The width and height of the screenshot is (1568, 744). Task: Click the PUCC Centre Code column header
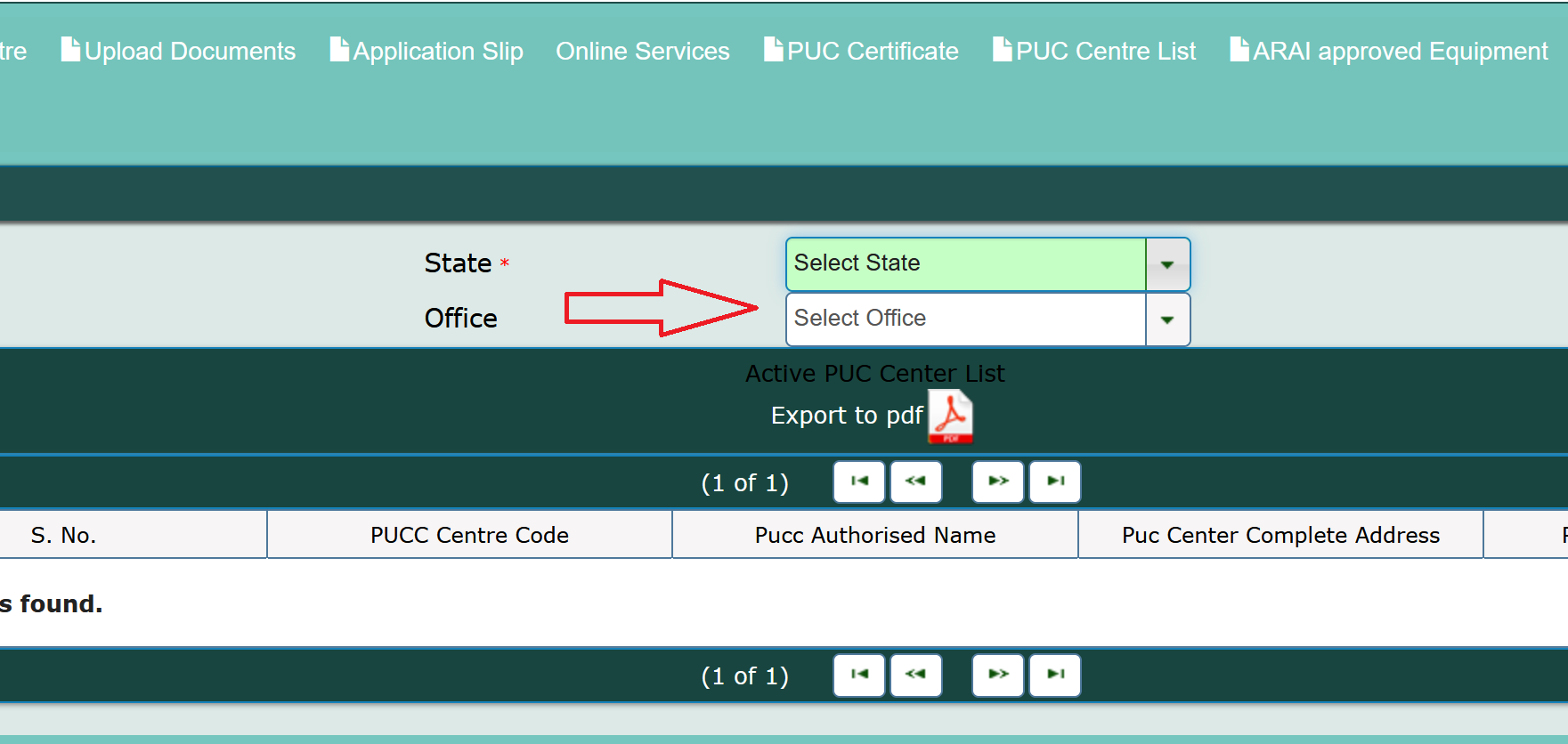pyautogui.click(x=469, y=535)
